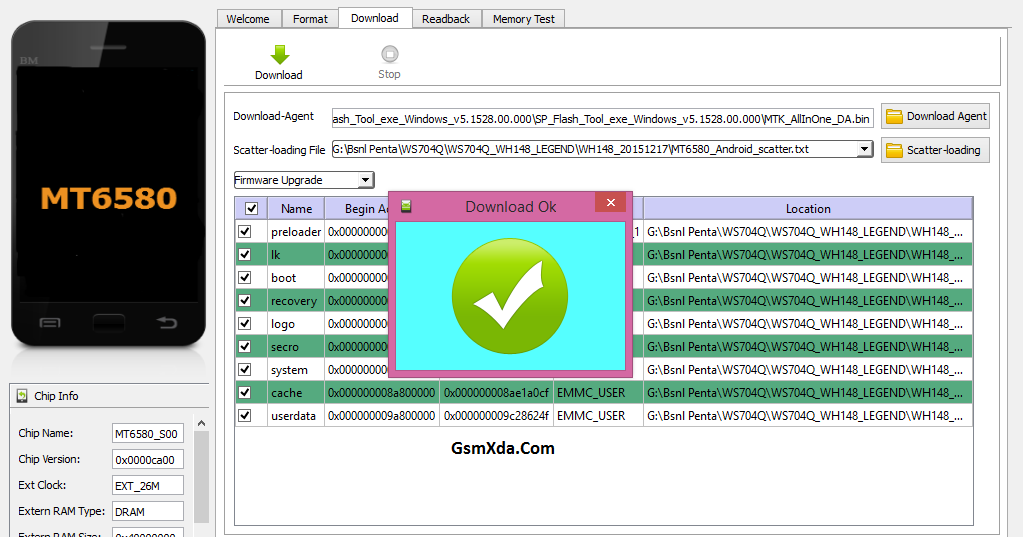Screen dimensions: 1023x537
Task: Click cache end address 0x000000008ae1a0cf
Action: (x=496, y=393)
